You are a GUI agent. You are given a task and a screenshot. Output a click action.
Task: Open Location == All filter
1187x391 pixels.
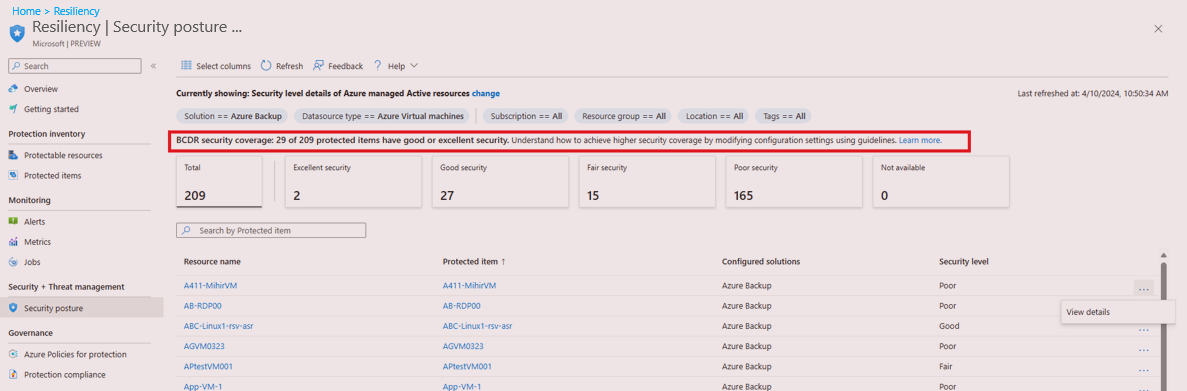tap(714, 116)
